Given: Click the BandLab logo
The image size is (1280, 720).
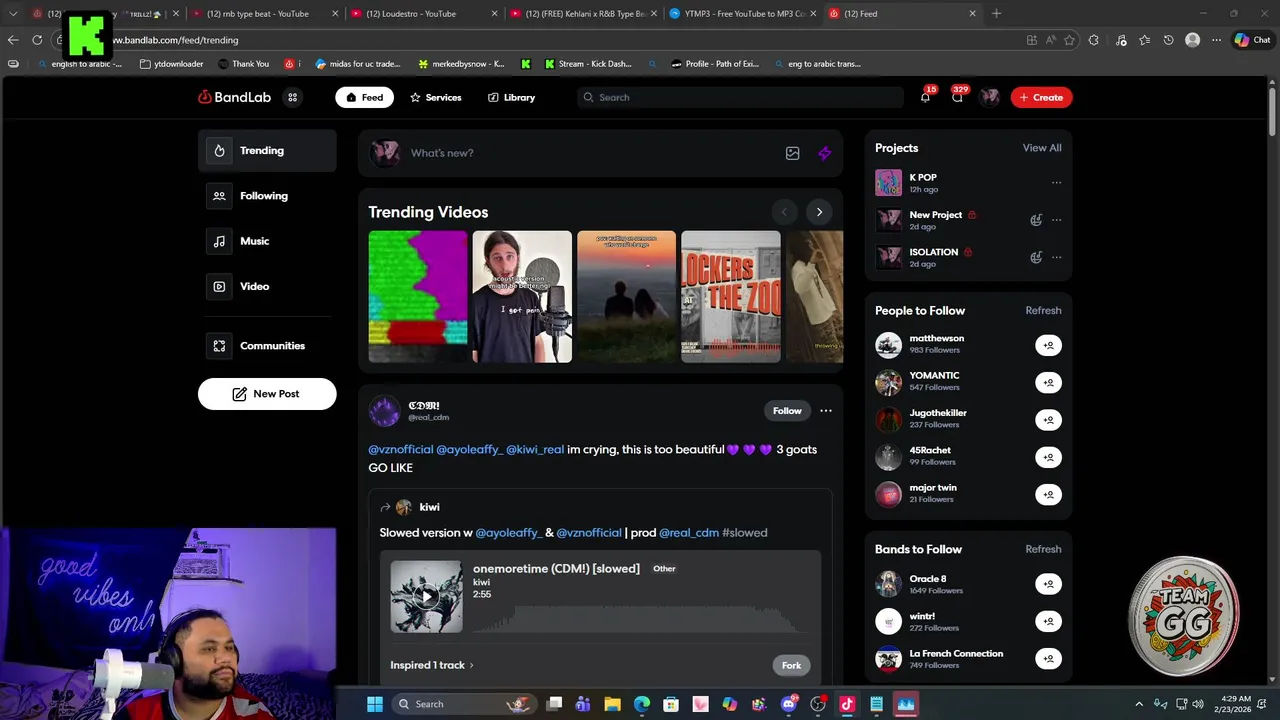Looking at the screenshot, I should pyautogui.click(x=234, y=97).
